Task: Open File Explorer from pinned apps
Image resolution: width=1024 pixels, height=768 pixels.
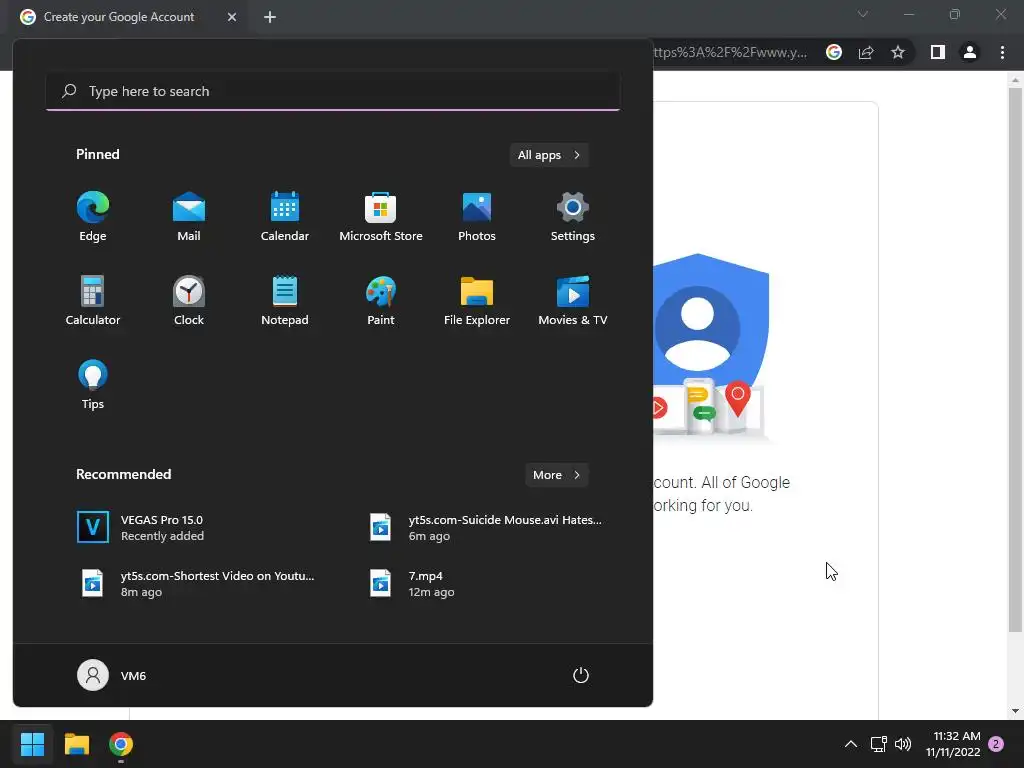Action: pos(477,301)
